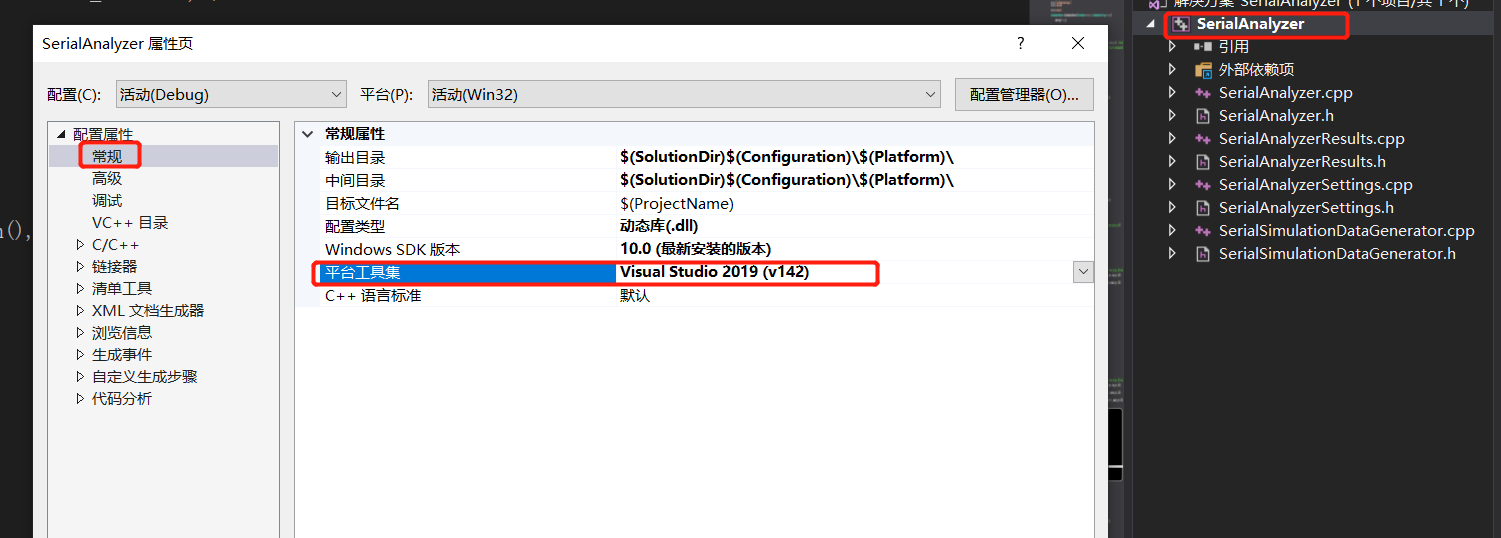Collapse the SerialAnalyzer project node in Solution Explorer
The height and width of the screenshot is (538, 1501).
coord(1152,24)
